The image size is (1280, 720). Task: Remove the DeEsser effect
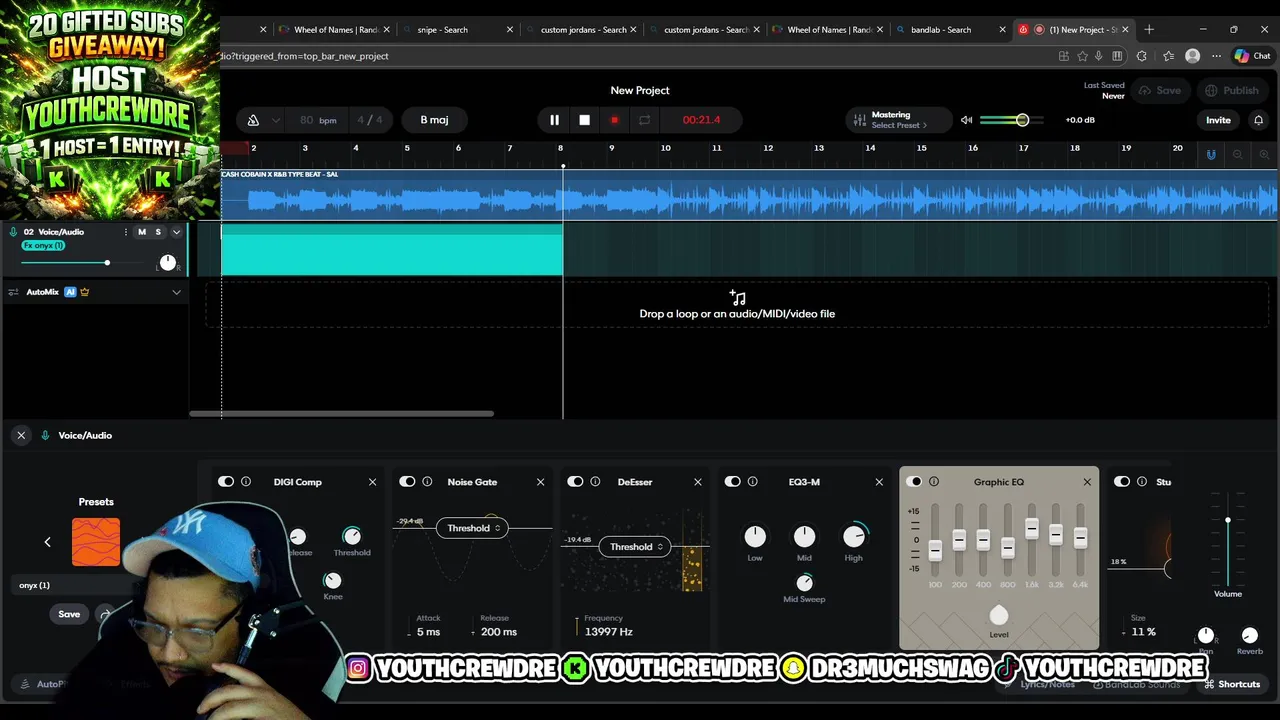tap(698, 482)
